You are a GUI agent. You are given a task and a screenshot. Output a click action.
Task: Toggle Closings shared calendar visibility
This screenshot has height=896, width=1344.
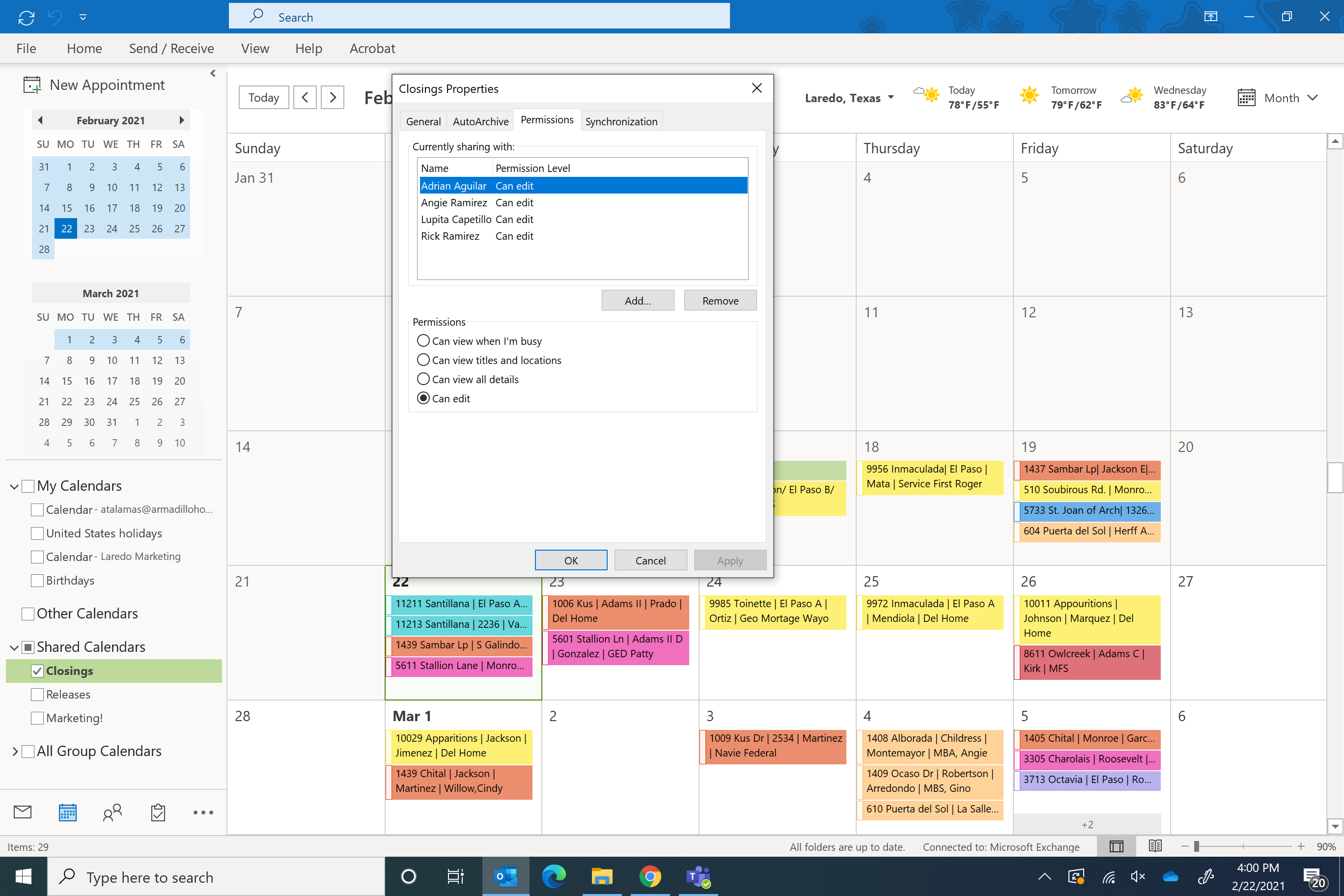[x=37, y=670]
